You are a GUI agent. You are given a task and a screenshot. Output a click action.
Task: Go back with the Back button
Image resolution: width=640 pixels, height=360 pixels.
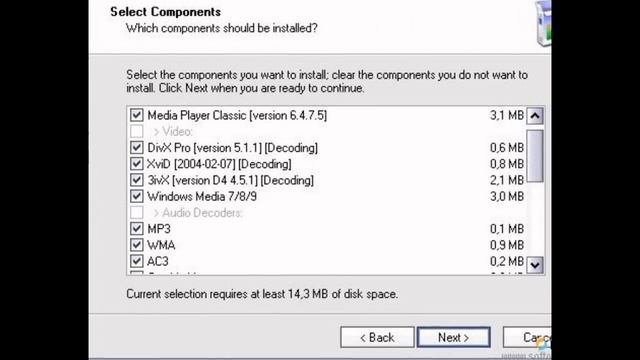point(377,338)
